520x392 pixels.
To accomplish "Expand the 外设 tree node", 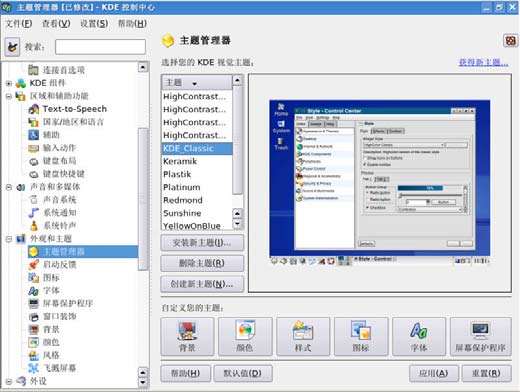I will 9,381.
